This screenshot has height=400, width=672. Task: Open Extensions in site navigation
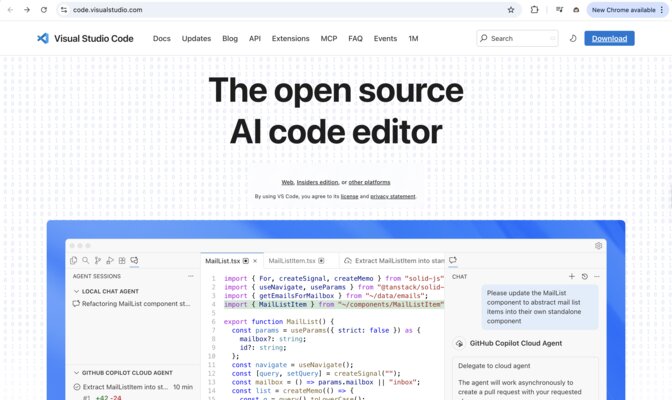(290, 38)
